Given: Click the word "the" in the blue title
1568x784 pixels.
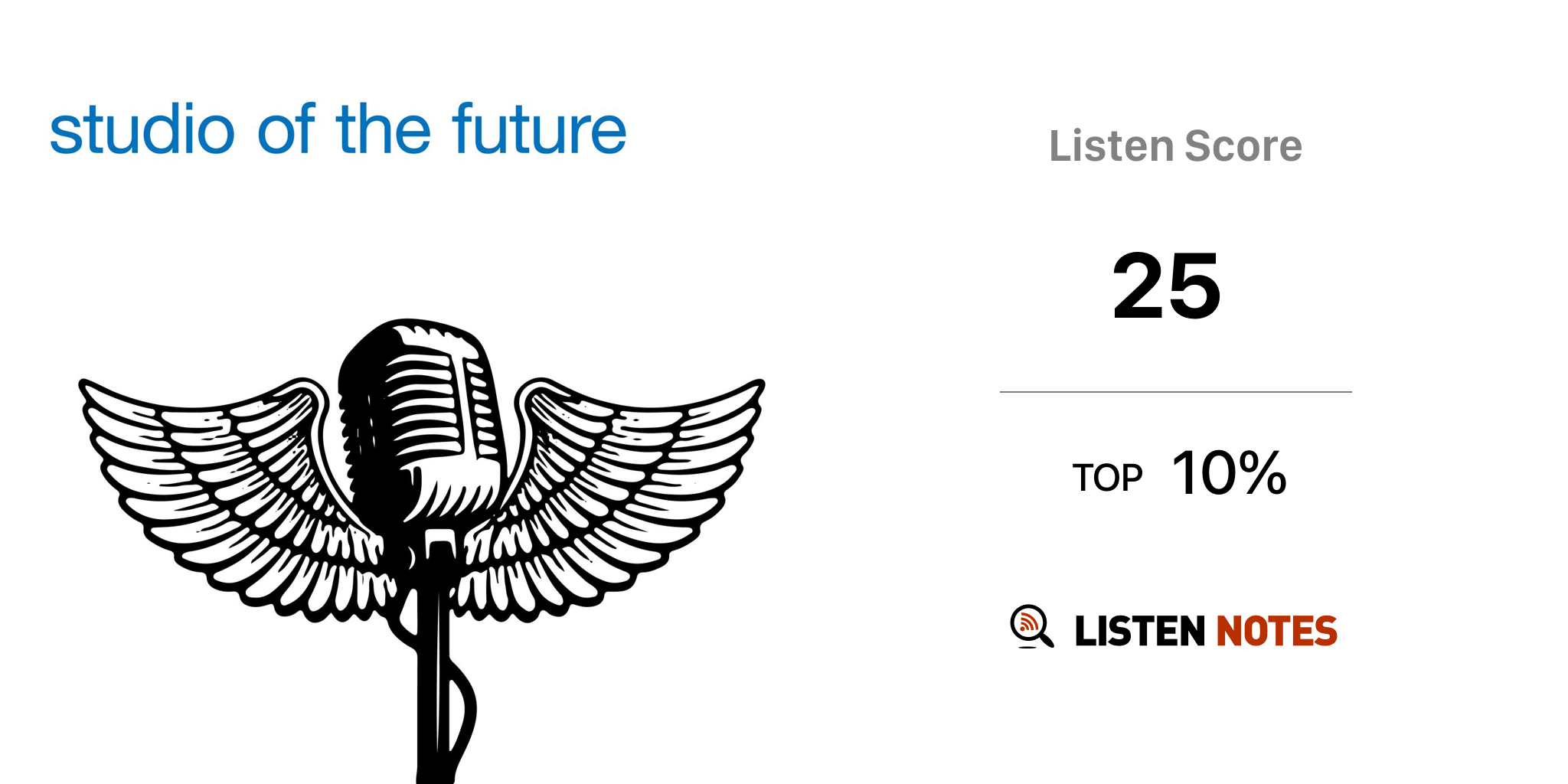Looking at the screenshot, I should tap(384, 129).
